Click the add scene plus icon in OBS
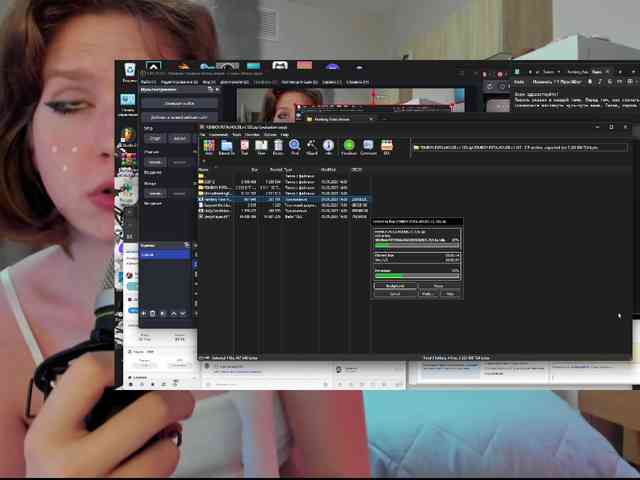The image size is (640, 480). 144,313
